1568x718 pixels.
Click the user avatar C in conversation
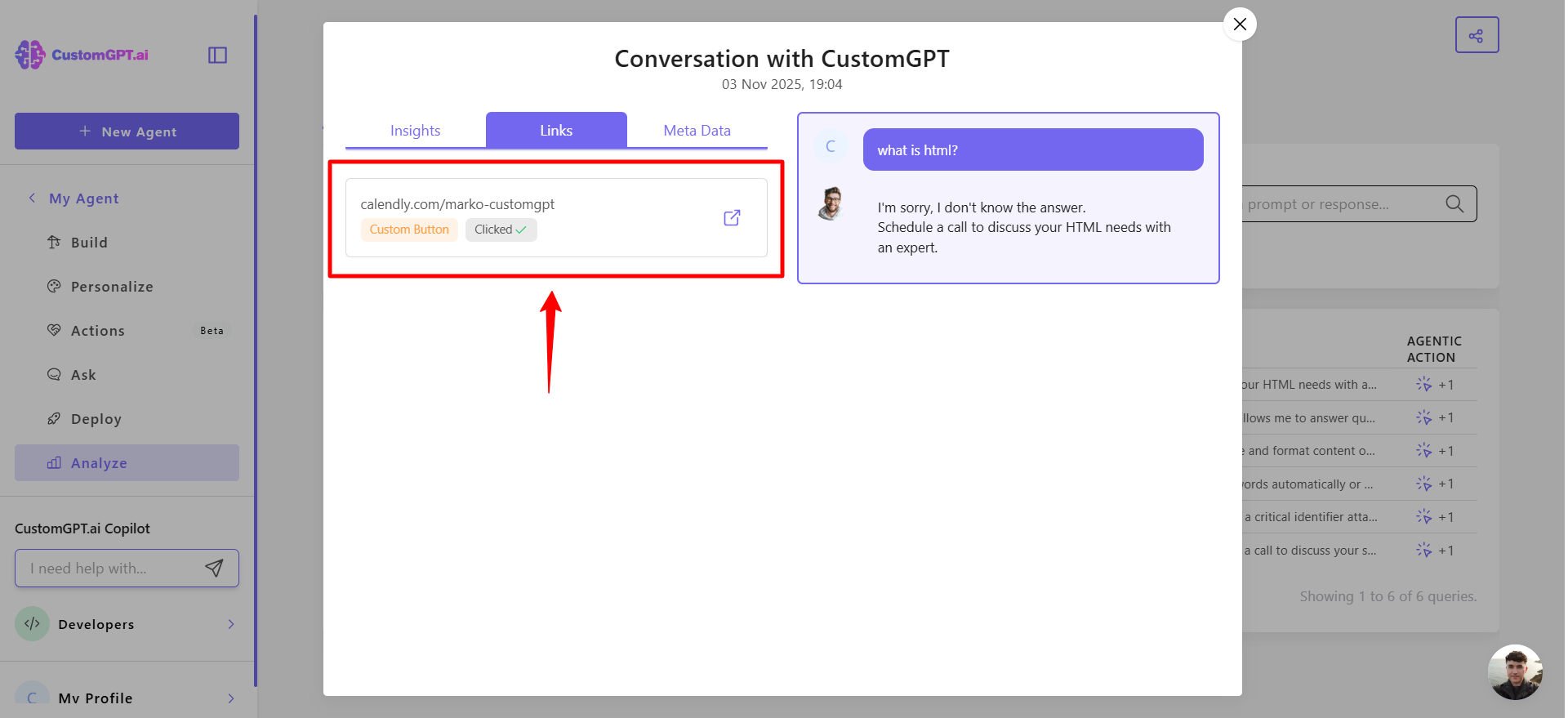[x=831, y=146]
